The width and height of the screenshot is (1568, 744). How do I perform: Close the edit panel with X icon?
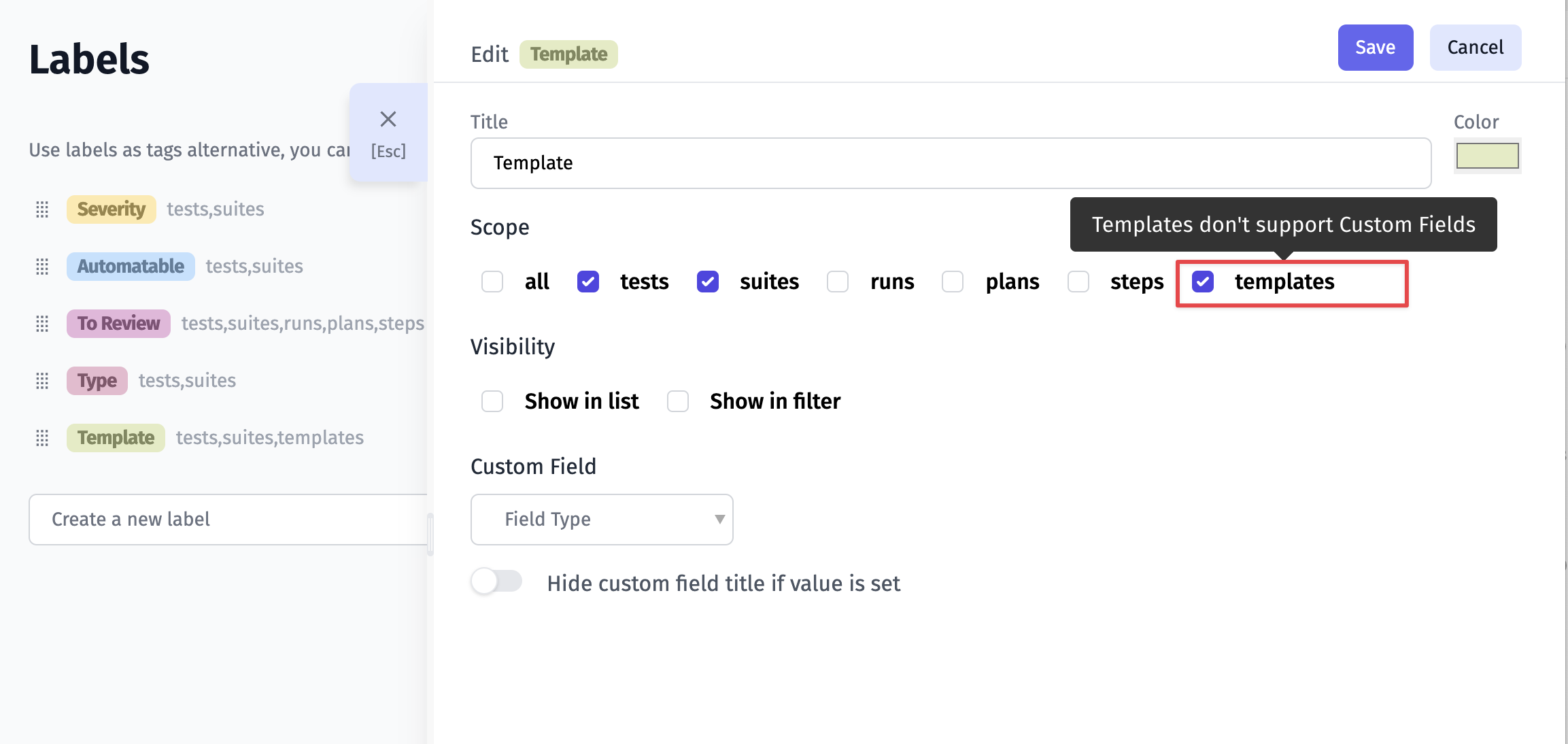coord(388,120)
